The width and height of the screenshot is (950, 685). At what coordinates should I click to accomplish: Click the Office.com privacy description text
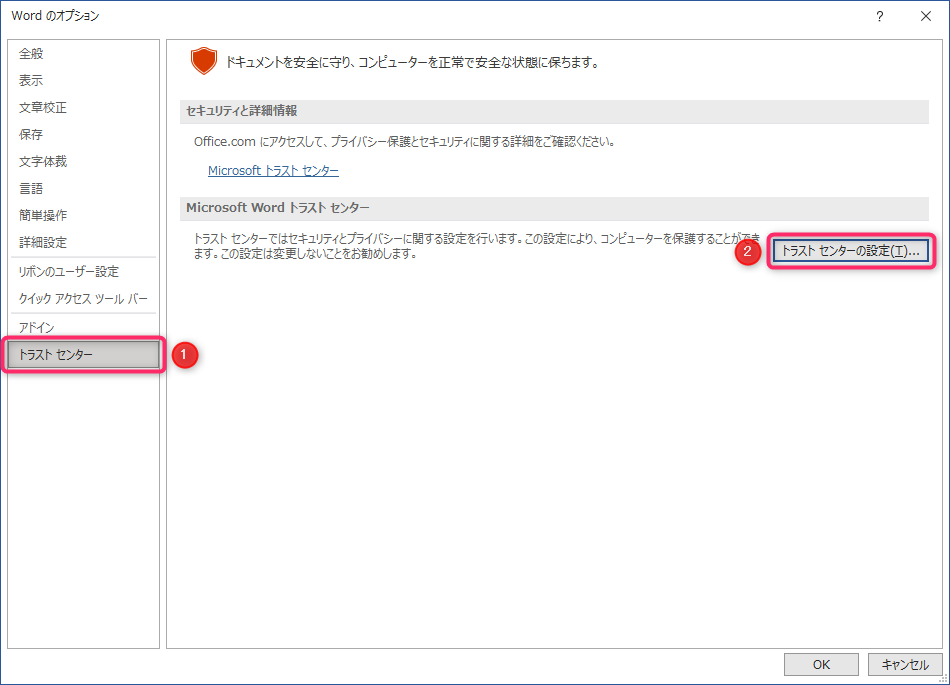[x=405, y=142]
